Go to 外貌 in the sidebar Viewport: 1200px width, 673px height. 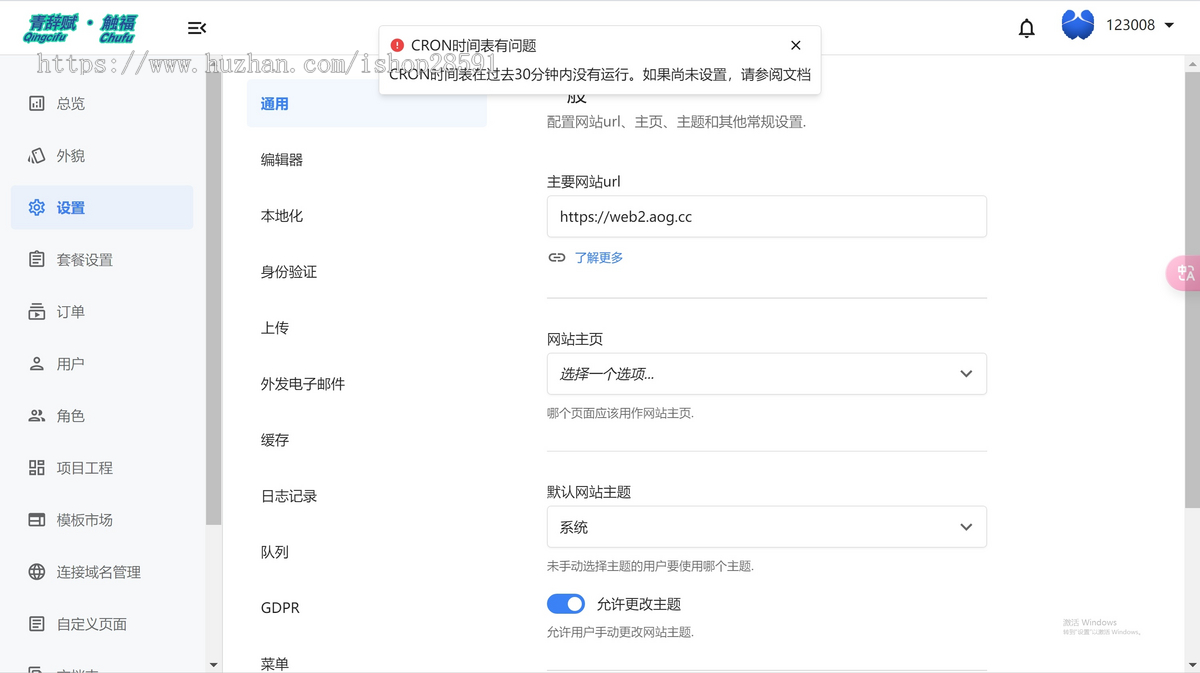tap(102, 155)
